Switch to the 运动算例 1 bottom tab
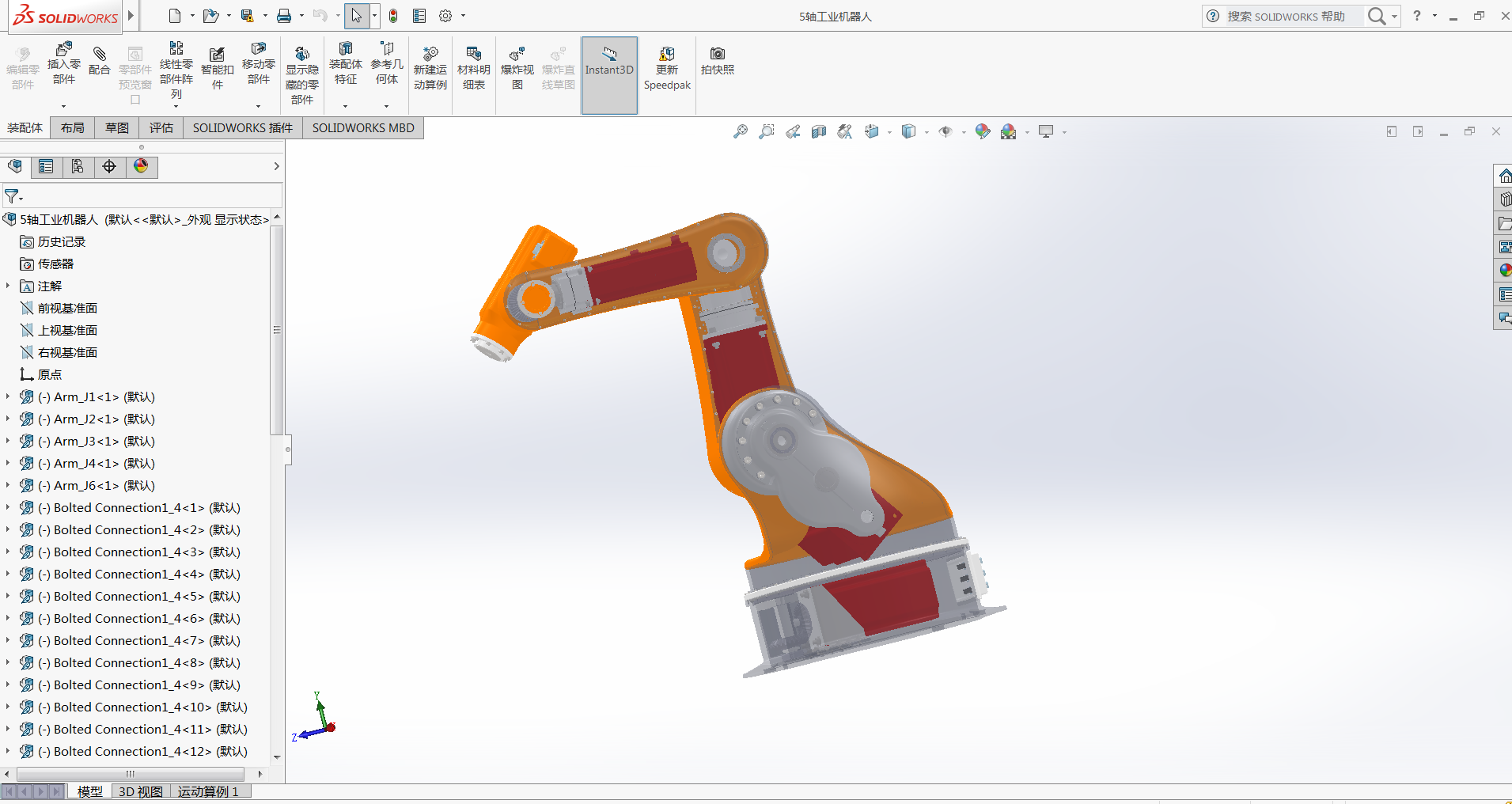Viewport: 1512px width, 804px height. coord(208,791)
